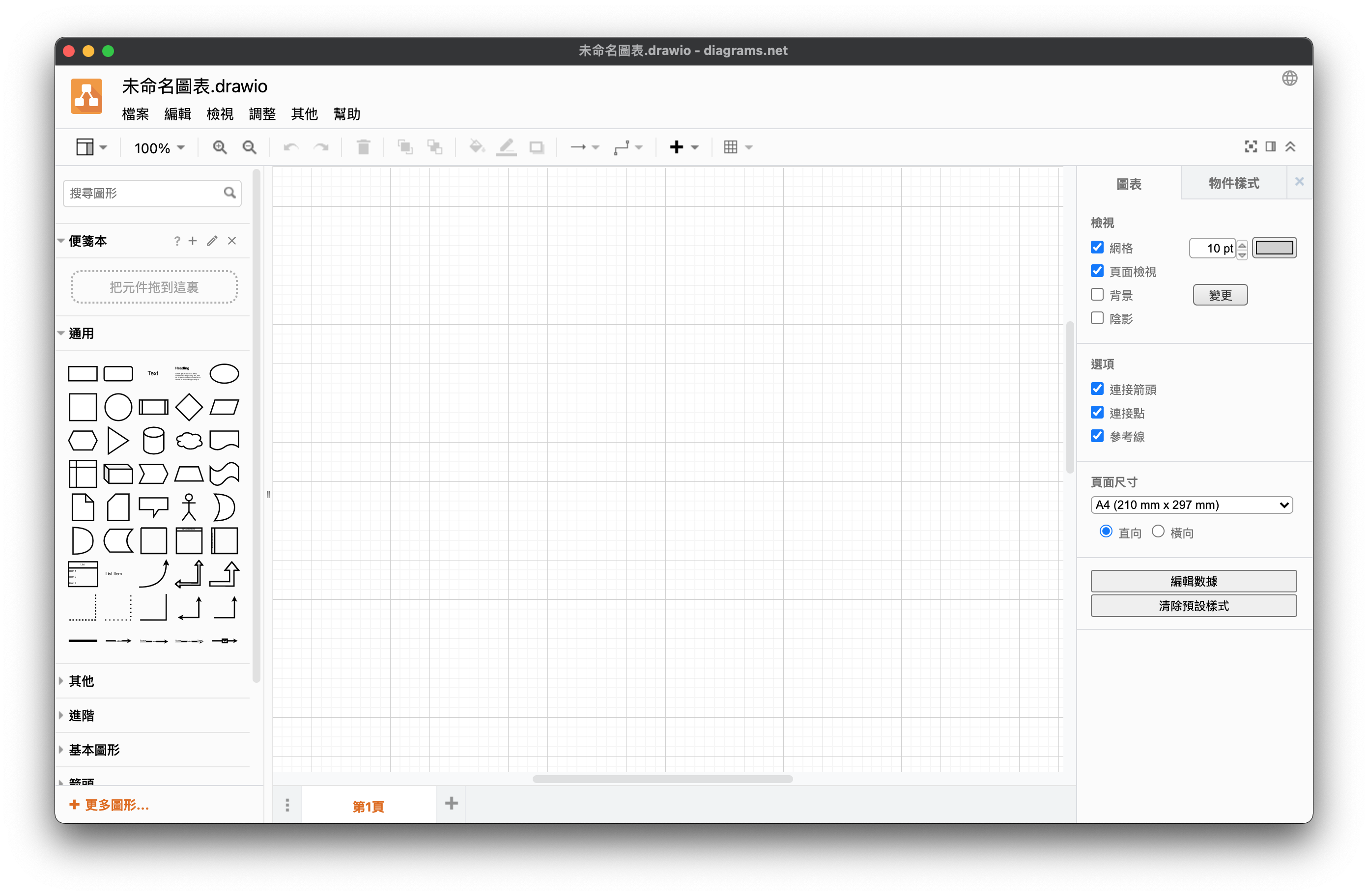This screenshot has width=1368, height=896.
Task: Click the 更多圖形 link
Action: pyautogui.click(x=109, y=805)
